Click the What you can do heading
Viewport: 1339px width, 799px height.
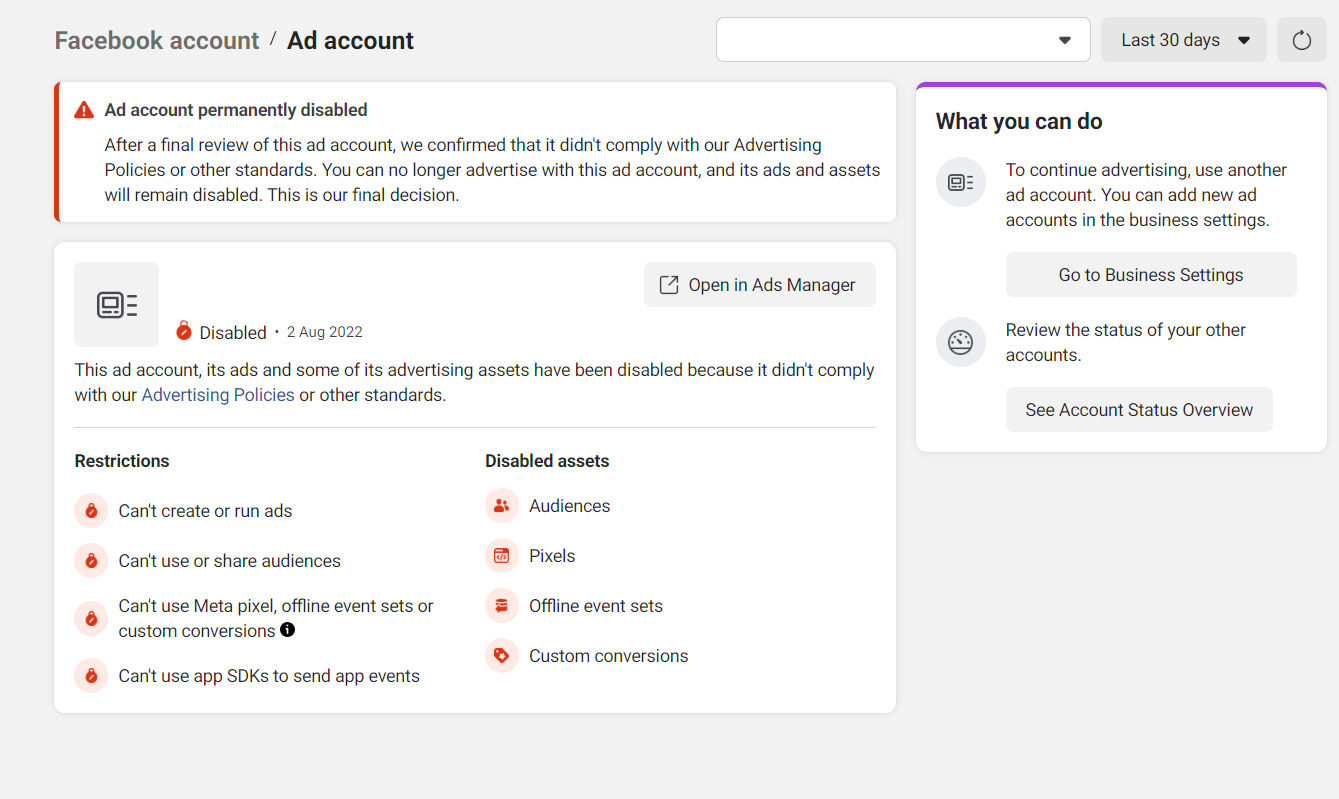click(1019, 122)
